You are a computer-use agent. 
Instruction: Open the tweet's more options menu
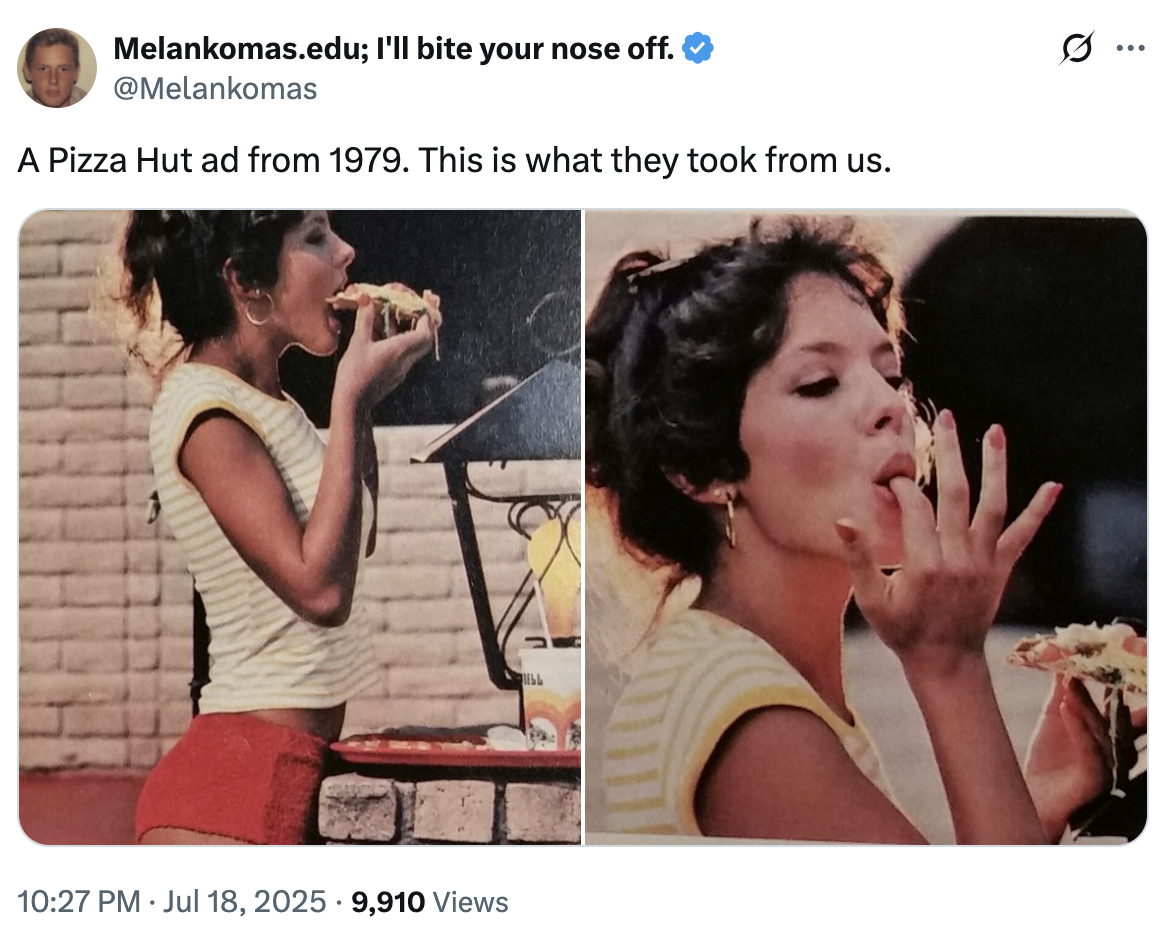[x=1131, y=48]
